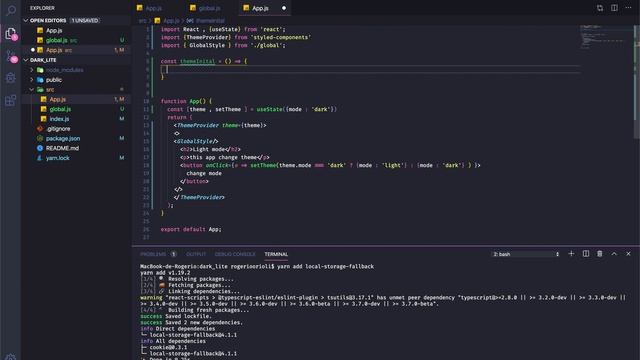Image resolution: width=640 pixels, height=360 pixels.
Task: Open the Manage gear icon
Action: [x=11, y=357]
